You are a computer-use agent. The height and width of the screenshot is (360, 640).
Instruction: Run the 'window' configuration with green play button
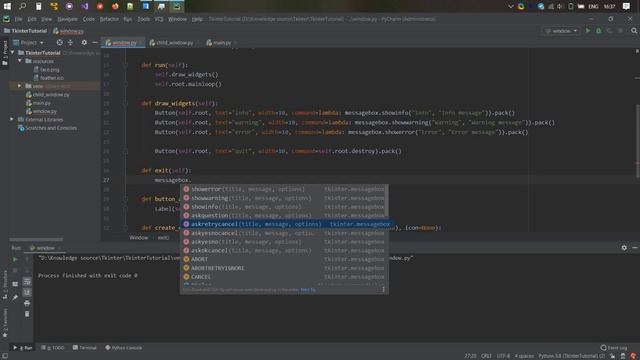pyautogui.click(x=588, y=31)
